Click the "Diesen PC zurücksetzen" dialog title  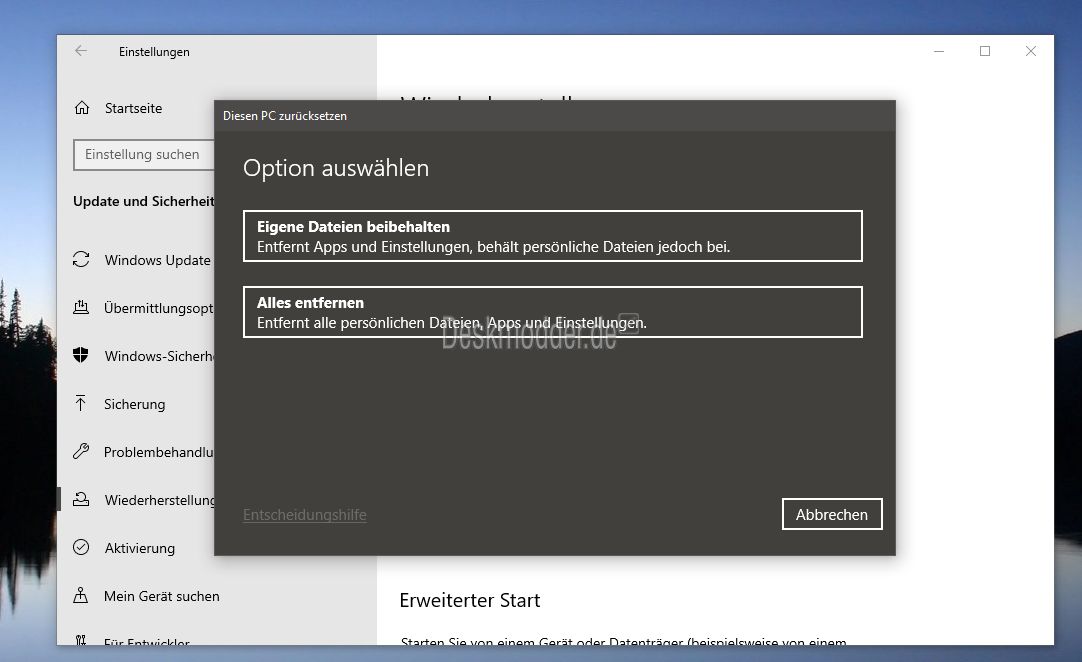[285, 116]
